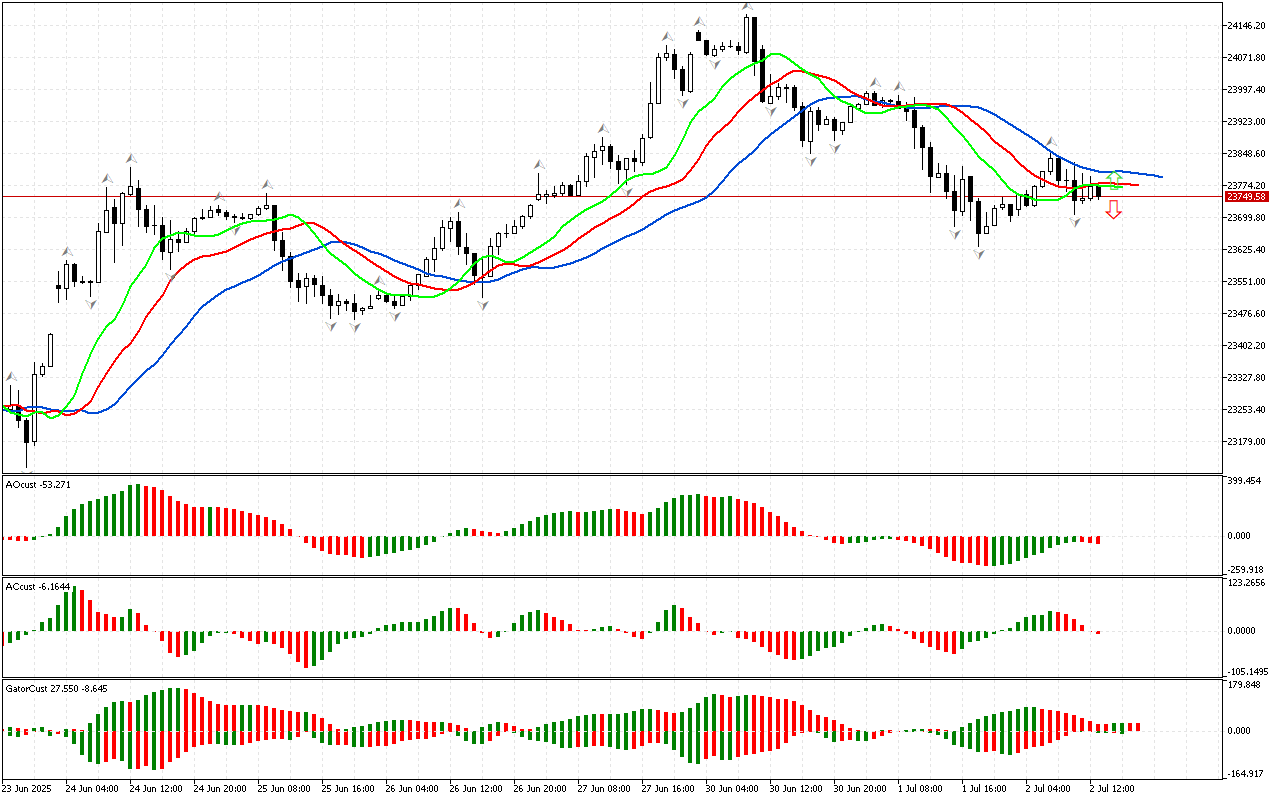Click the last red bar in AOcust histogram
The height and width of the screenshot is (800, 1280).
click(1098, 540)
